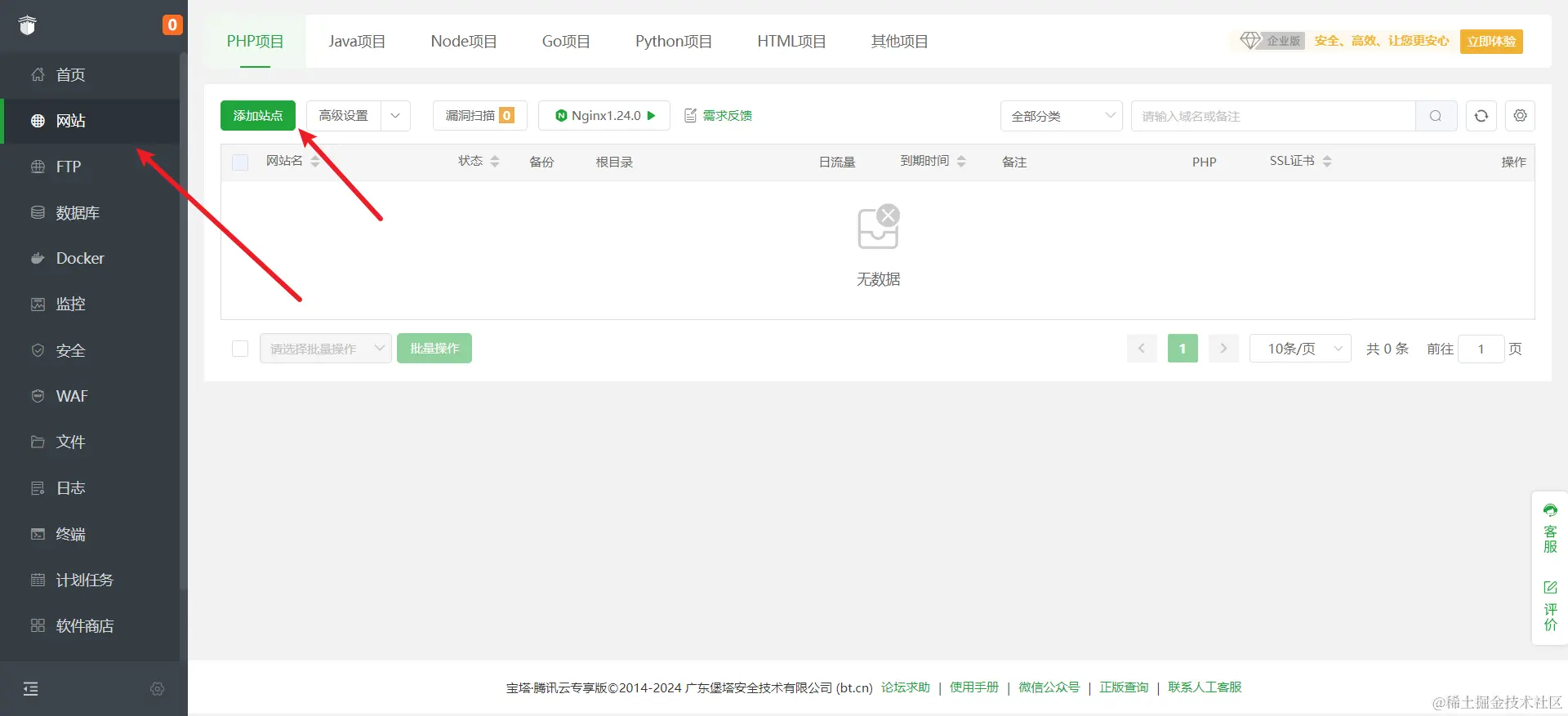The image size is (1568, 716).
Task: Open the 全部分类 category dropdown
Action: coord(1061,116)
